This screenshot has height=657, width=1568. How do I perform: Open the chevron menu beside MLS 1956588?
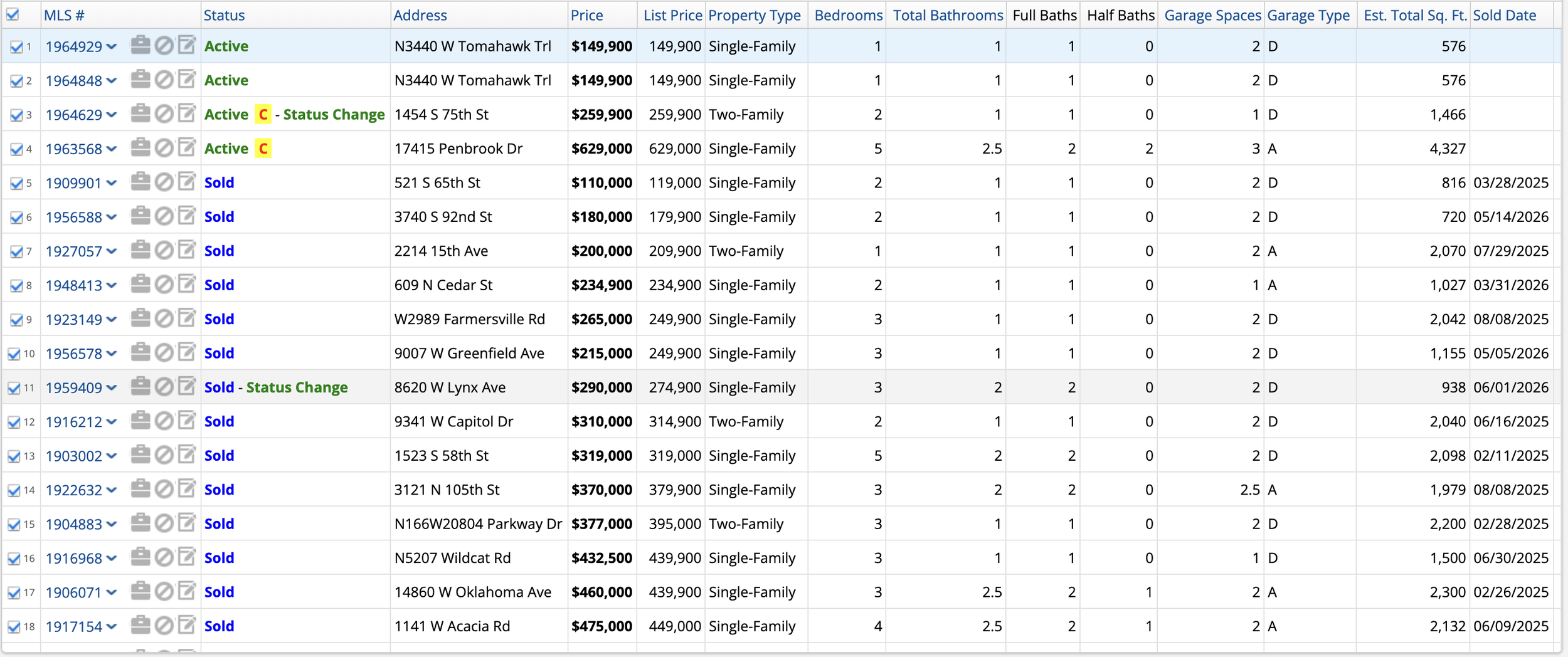112,217
